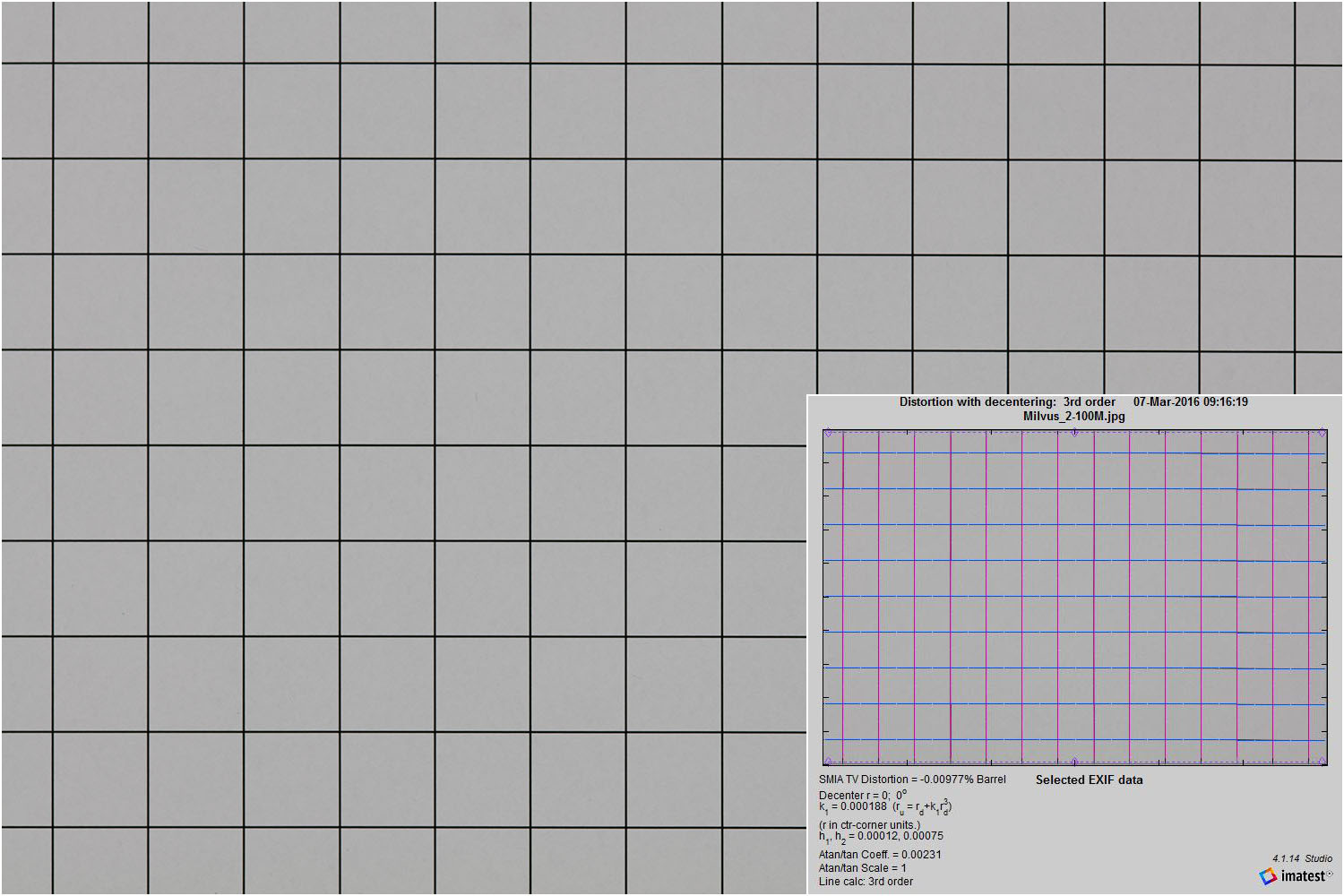1344x896 pixels.
Task: Click the Imatest logo icon
Action: pos(1268,876)
